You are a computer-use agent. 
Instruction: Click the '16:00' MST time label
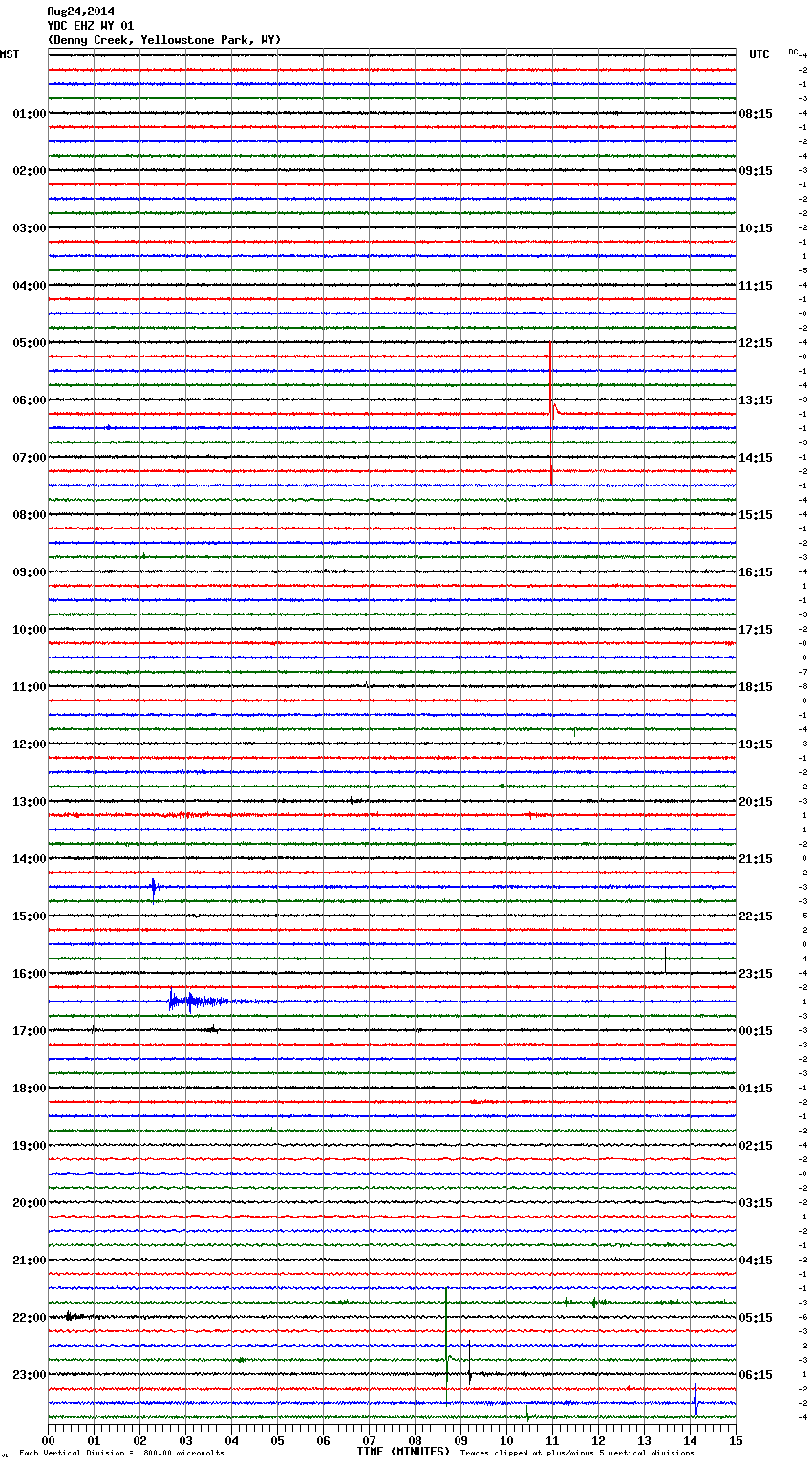click(x=29, y=974)
